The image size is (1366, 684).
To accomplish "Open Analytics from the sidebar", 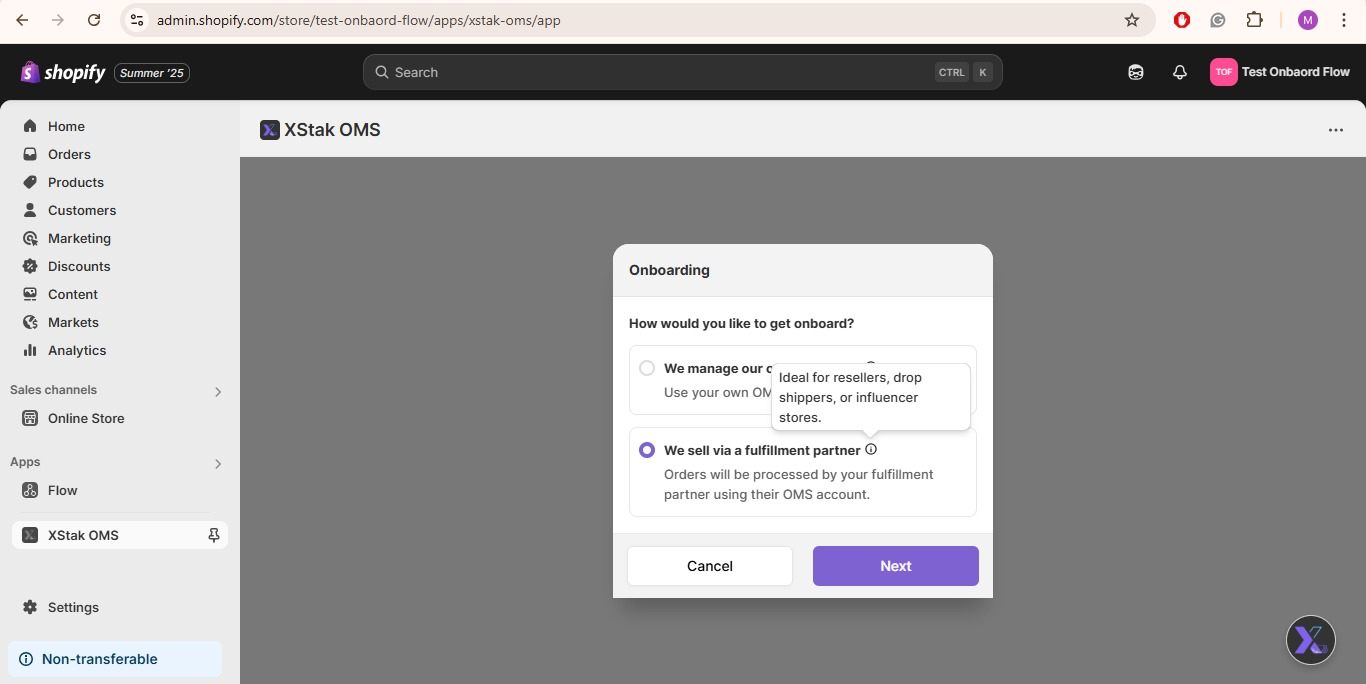I will point(77,350).
